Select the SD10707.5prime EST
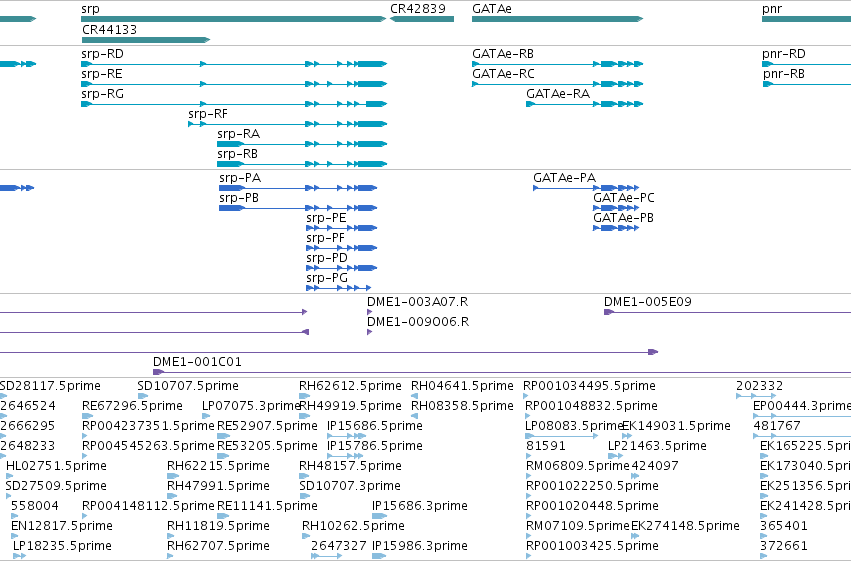This screenshot has width=851, height=561. [142, 396]
